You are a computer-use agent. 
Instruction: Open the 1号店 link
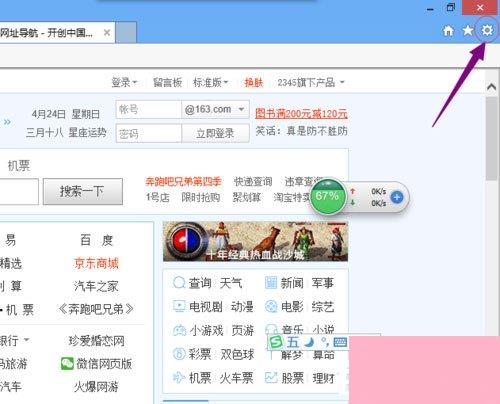[x=157, y=197]
